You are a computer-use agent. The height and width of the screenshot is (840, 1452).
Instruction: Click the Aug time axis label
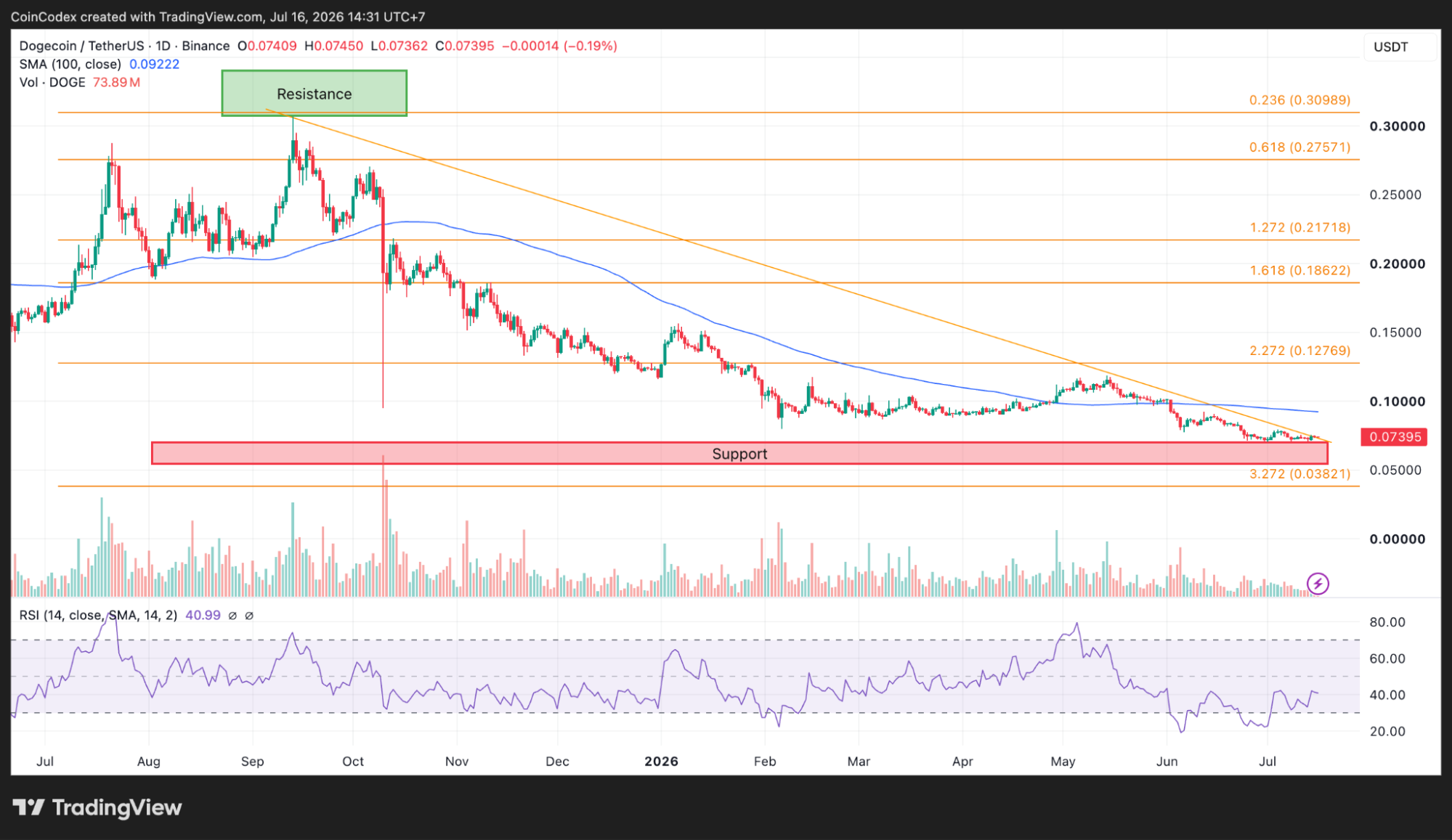[x=148, y=762]
